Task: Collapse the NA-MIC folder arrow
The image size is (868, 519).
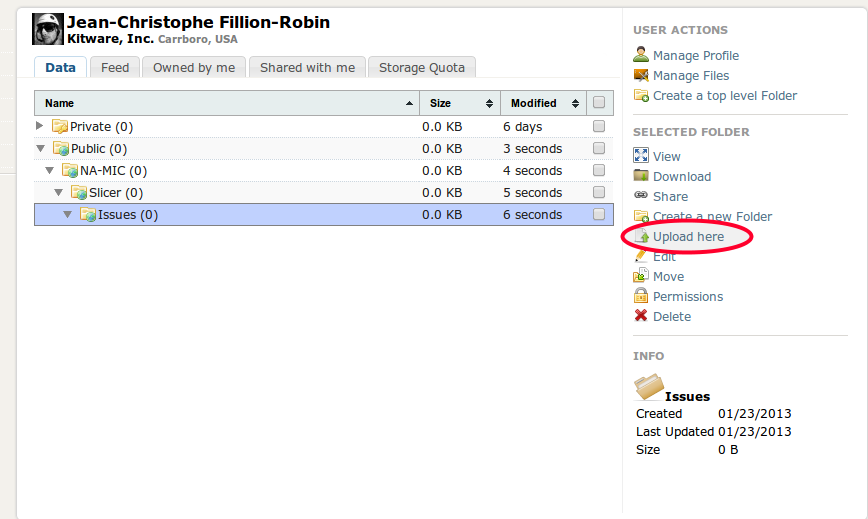Action: click(49, 171)
